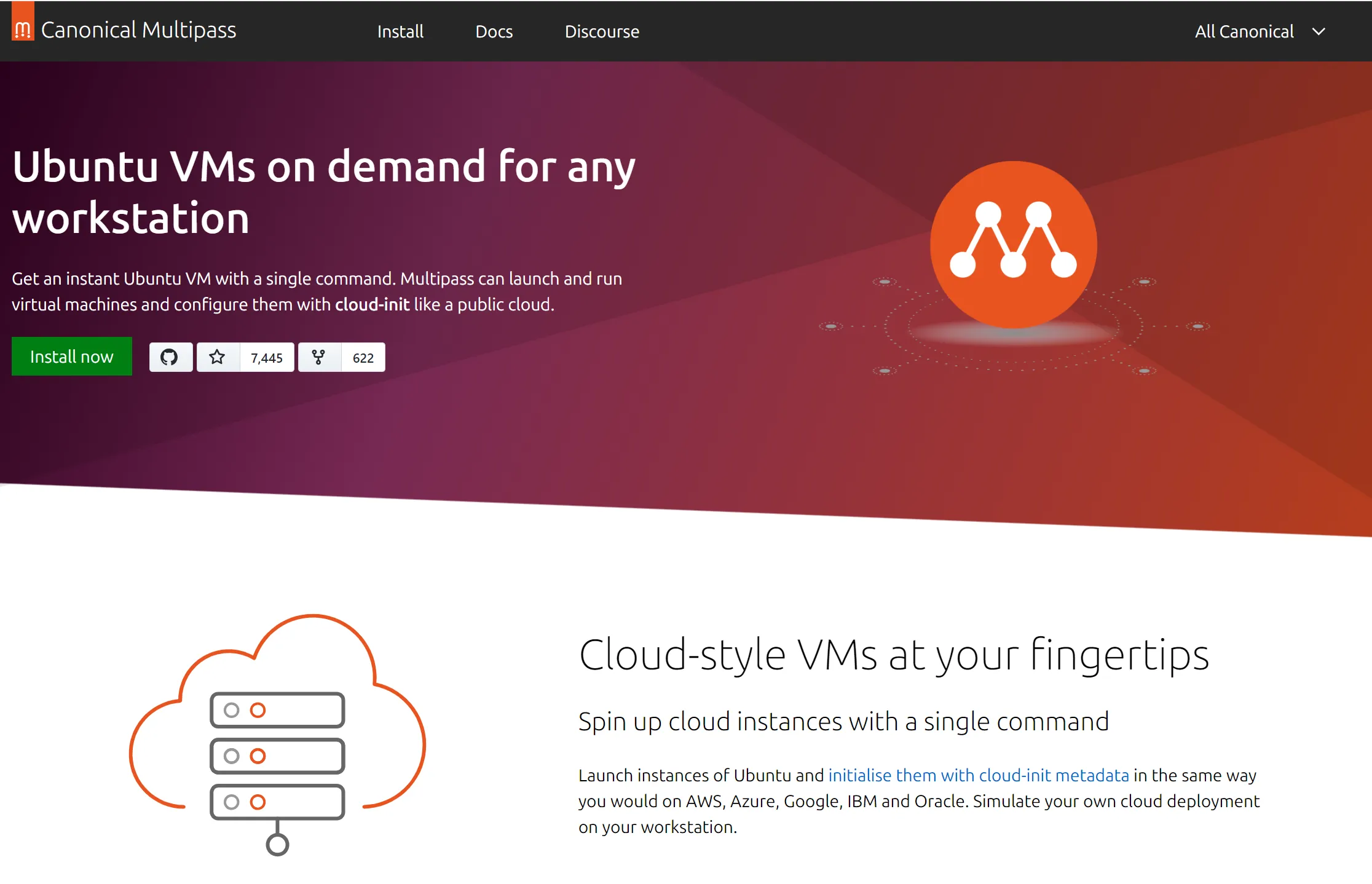Click the bold cloud-init text in hero

click(x=372, y=304)
